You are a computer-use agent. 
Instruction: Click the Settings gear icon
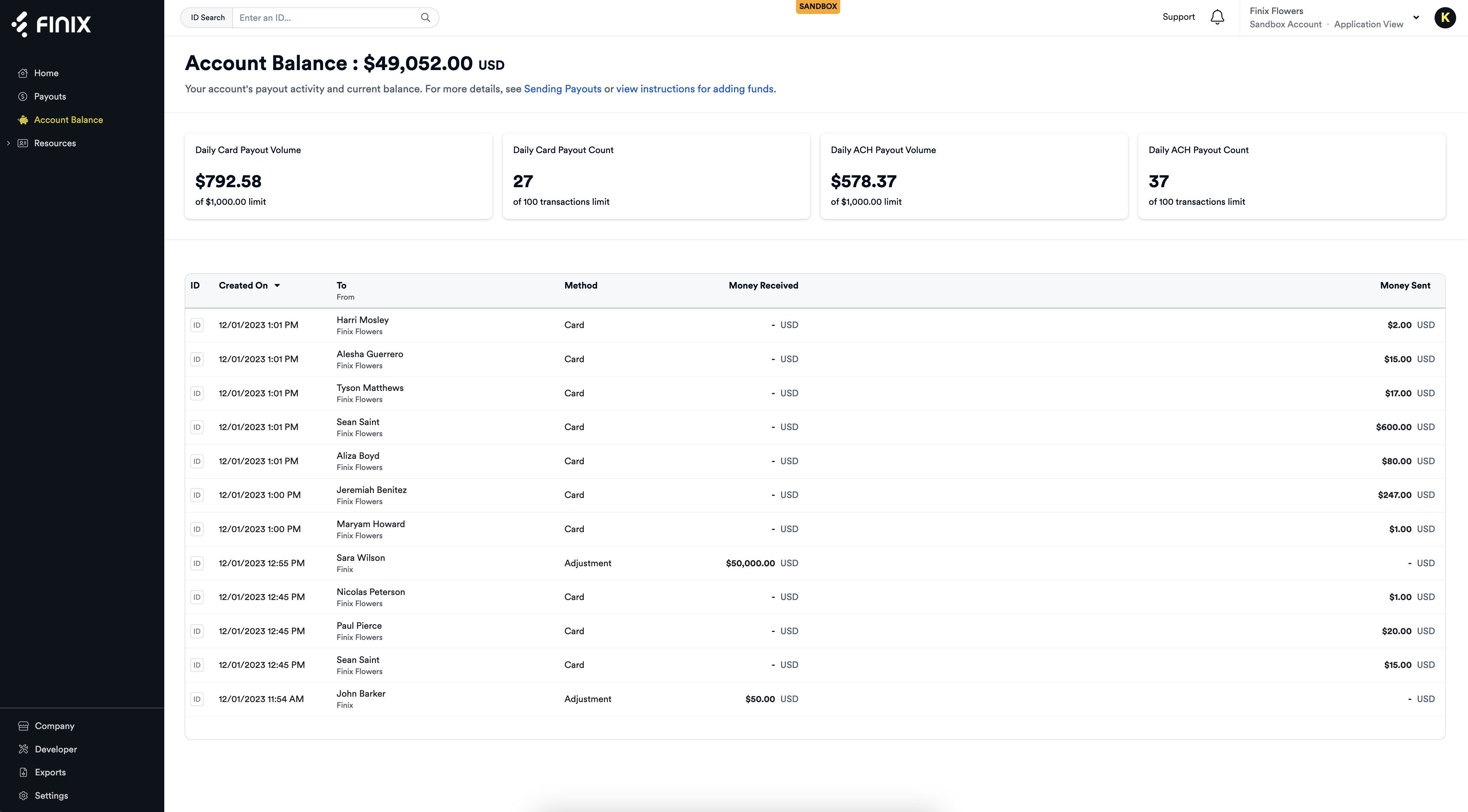[23, 795]
